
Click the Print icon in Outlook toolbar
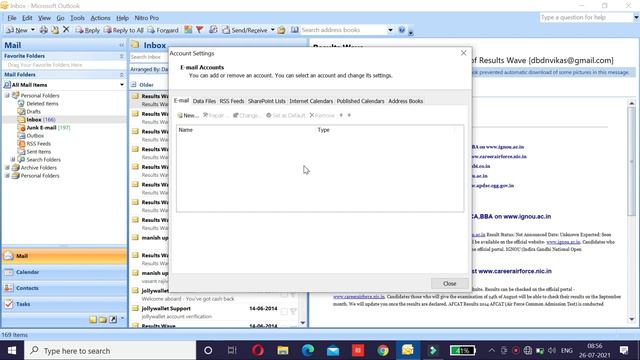[x=43, y=30]
